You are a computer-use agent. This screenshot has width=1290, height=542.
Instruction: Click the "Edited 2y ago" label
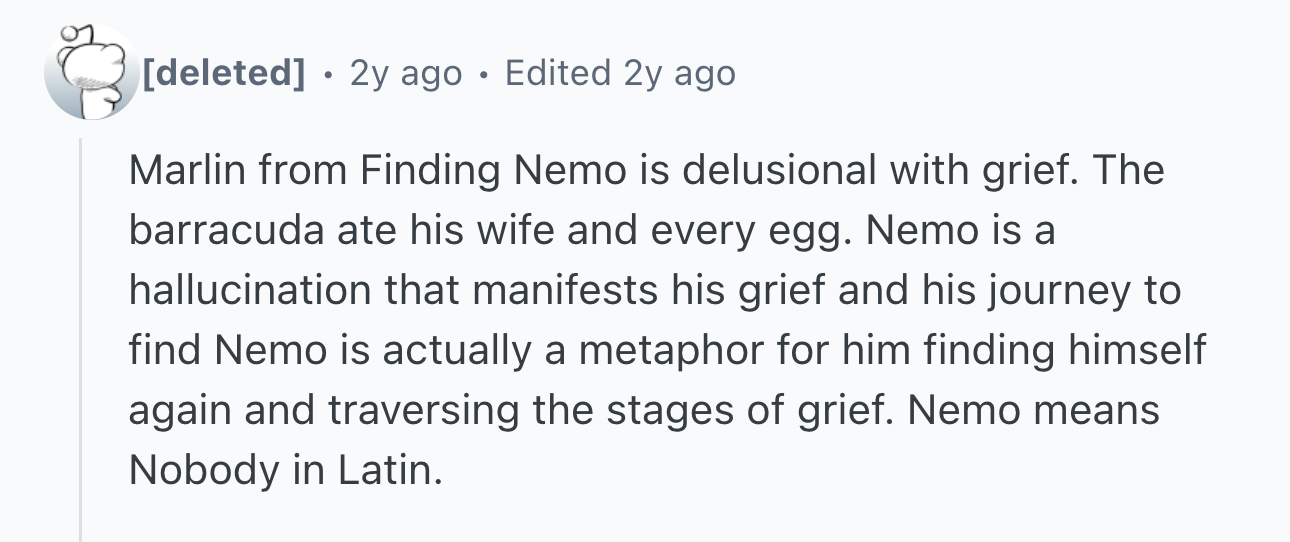pos(620,73)
